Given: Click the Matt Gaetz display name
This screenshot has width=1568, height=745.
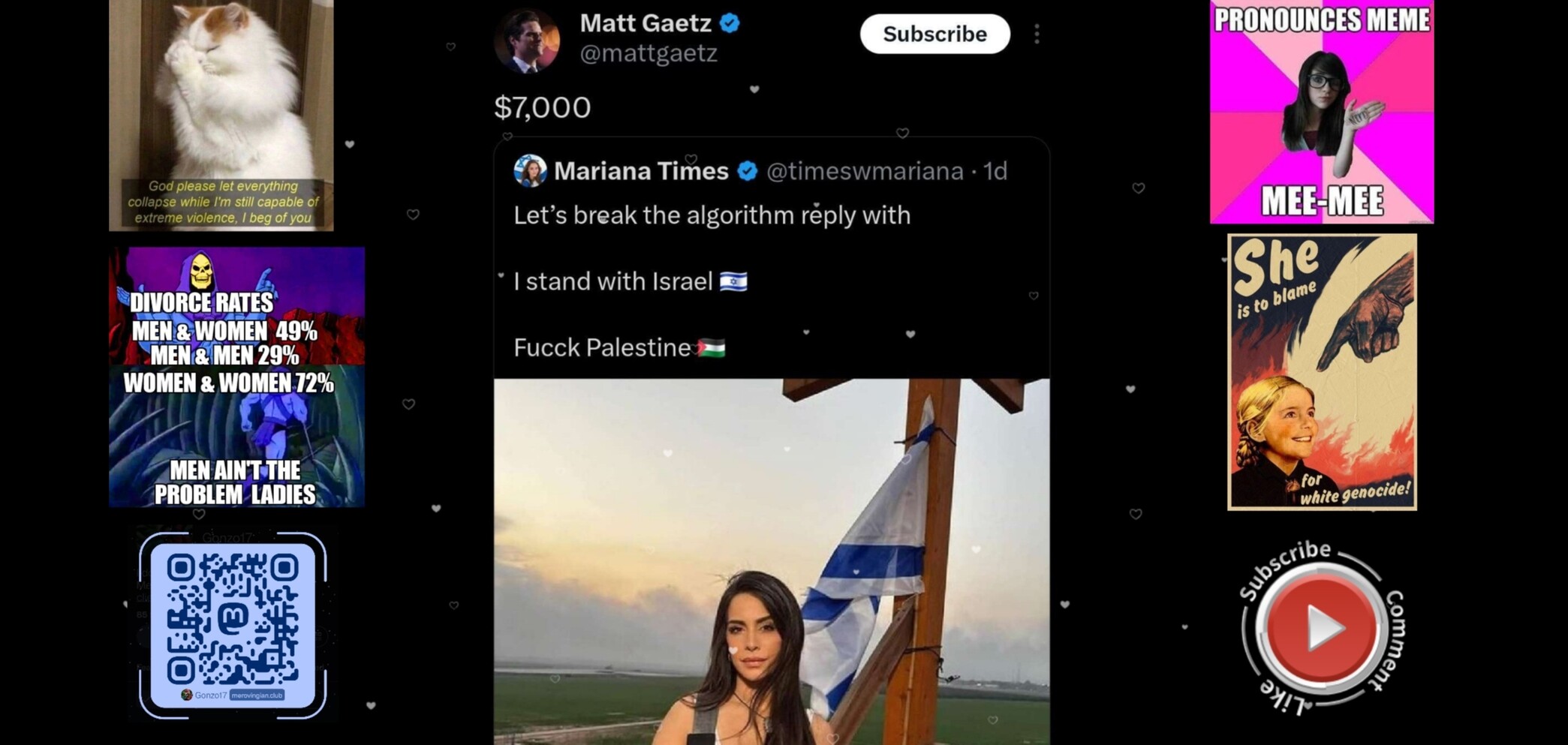Looking at the screenshot, I should point(646,23).
